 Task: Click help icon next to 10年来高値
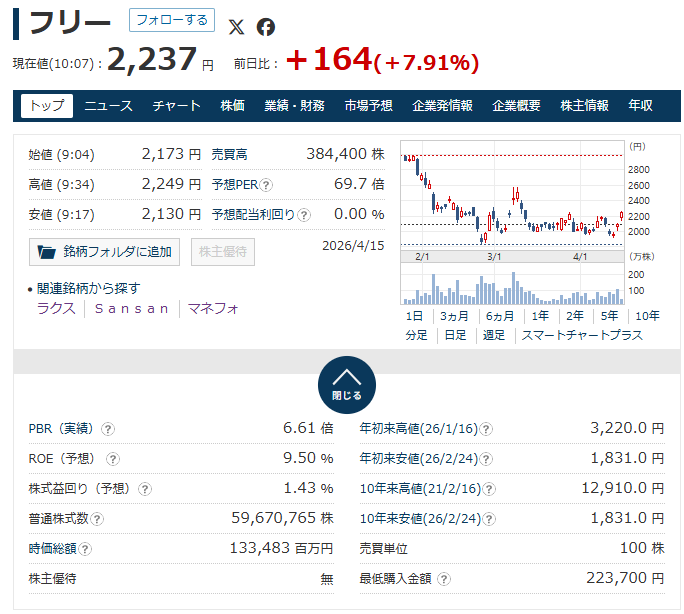click(x=489, y=489)
